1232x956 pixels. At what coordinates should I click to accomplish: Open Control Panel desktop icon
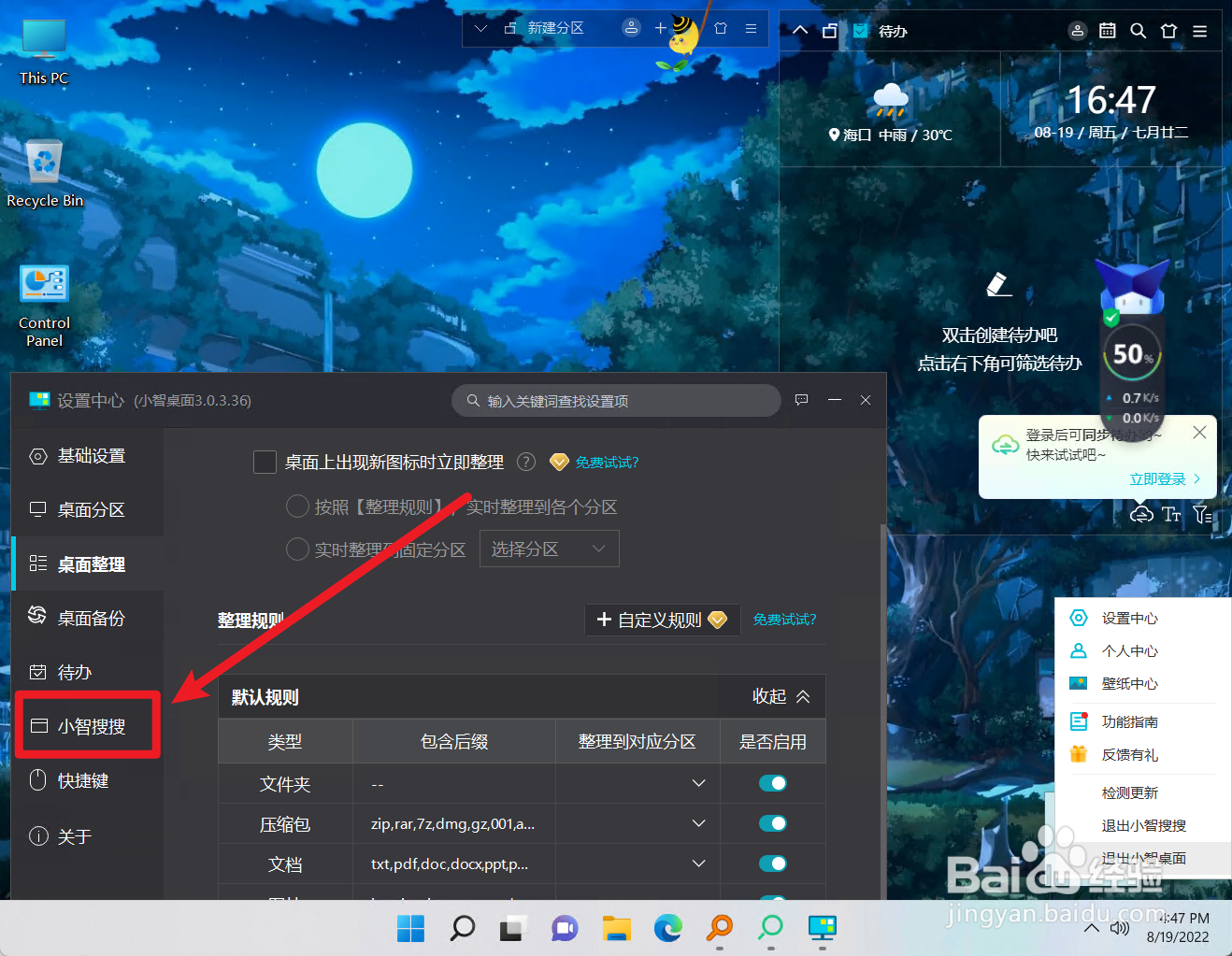tap(44, 307)
